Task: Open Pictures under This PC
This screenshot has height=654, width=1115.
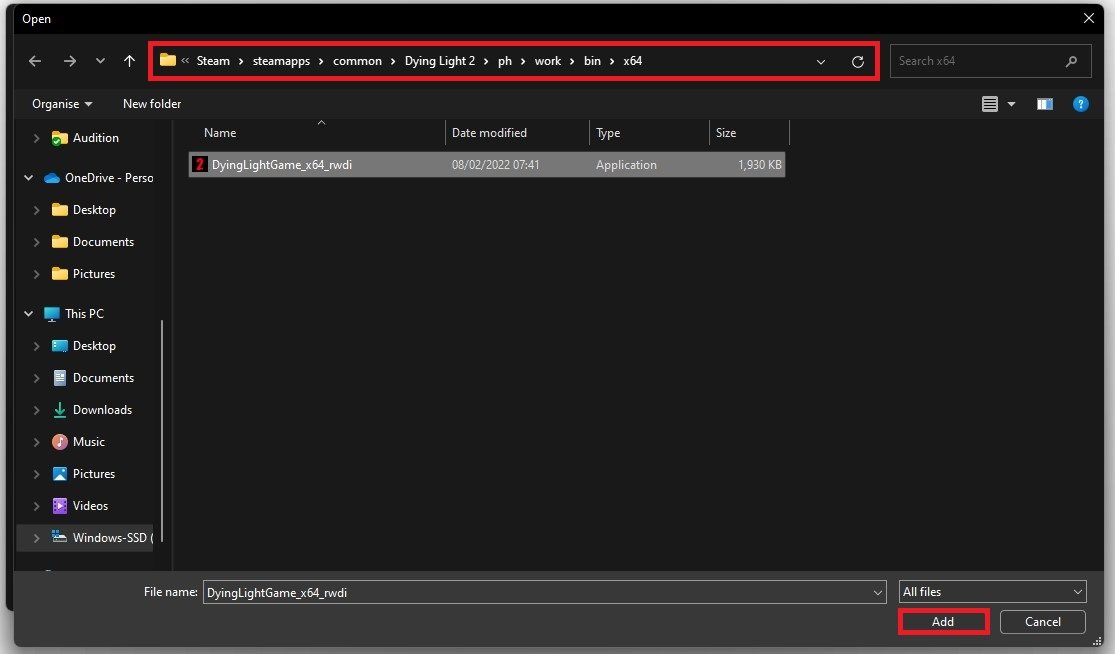Action: click(x=94, y=473)
